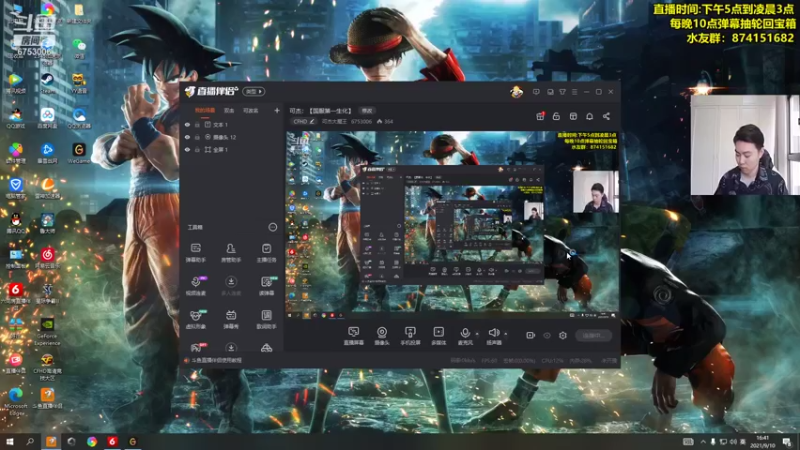
Task: Open the 弹幕秀 danmaku show tool
Action: coord(231,319)
